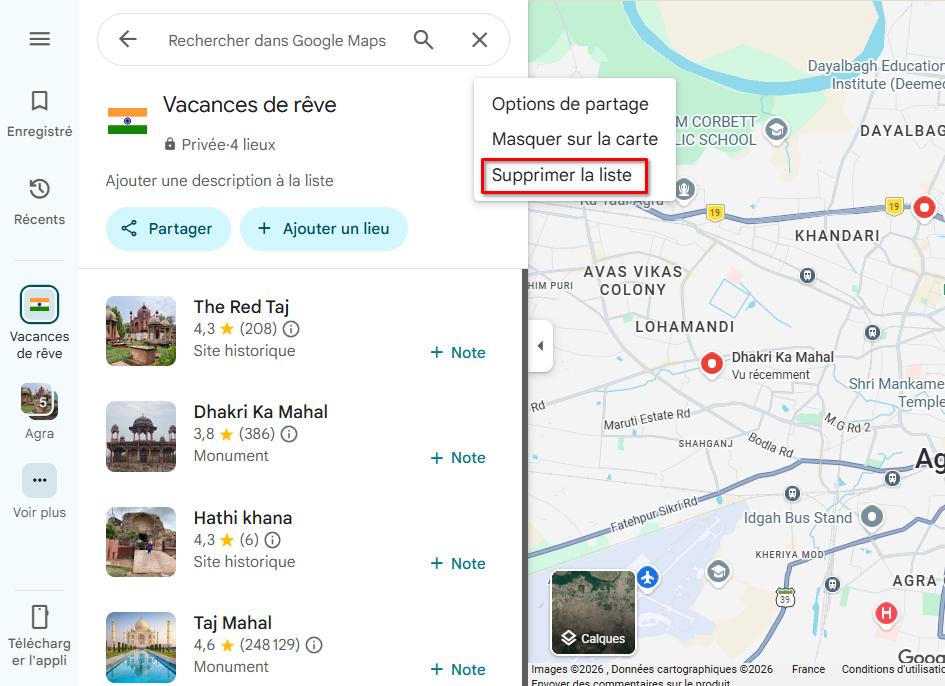Open info icon next to The Red Taj rating

[x=292, y=328]
